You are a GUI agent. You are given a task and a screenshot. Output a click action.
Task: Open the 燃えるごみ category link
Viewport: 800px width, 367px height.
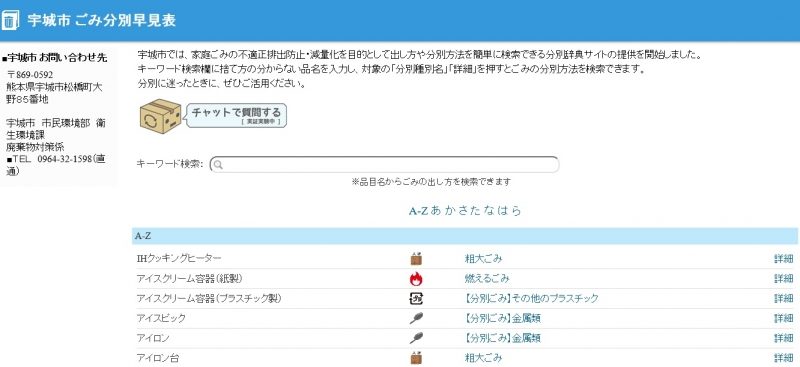click(x=487, y=279)
